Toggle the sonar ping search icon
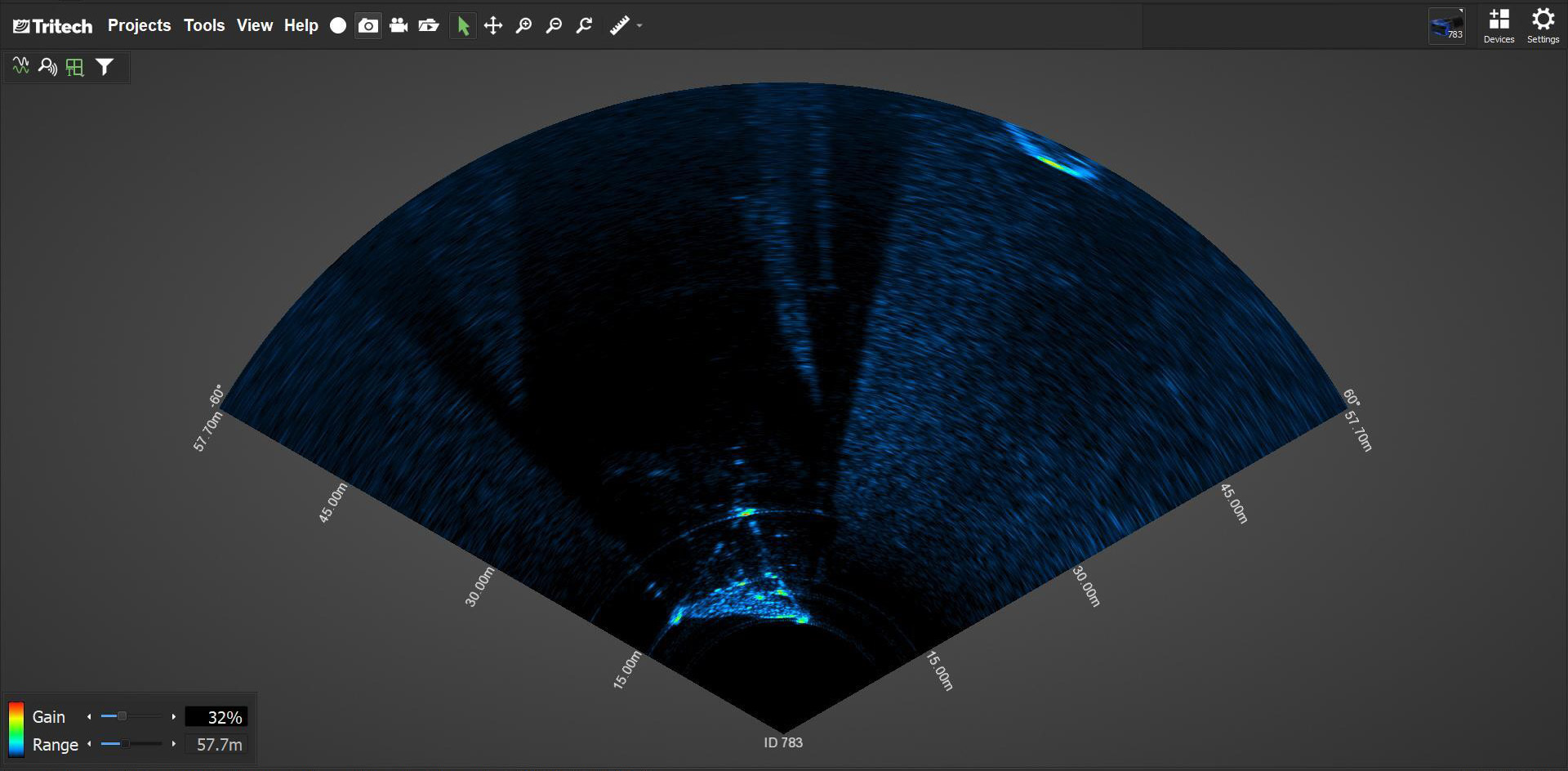 tap(47, 66)
